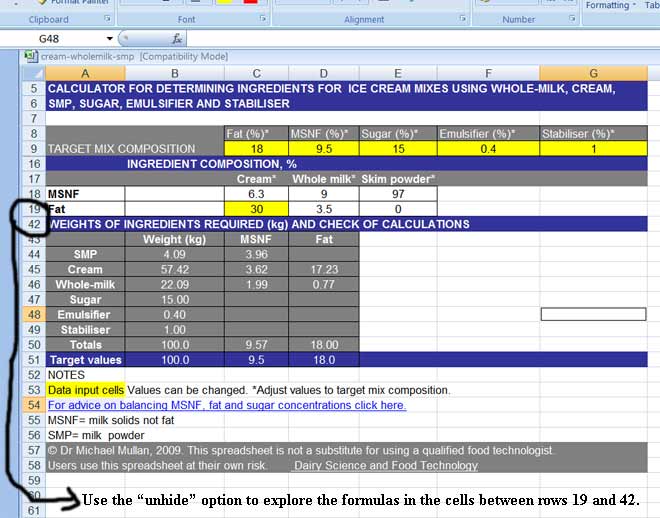
Task: Click the fx Insert Function icon
Action: pyautogui.click(x=177, y=39)
